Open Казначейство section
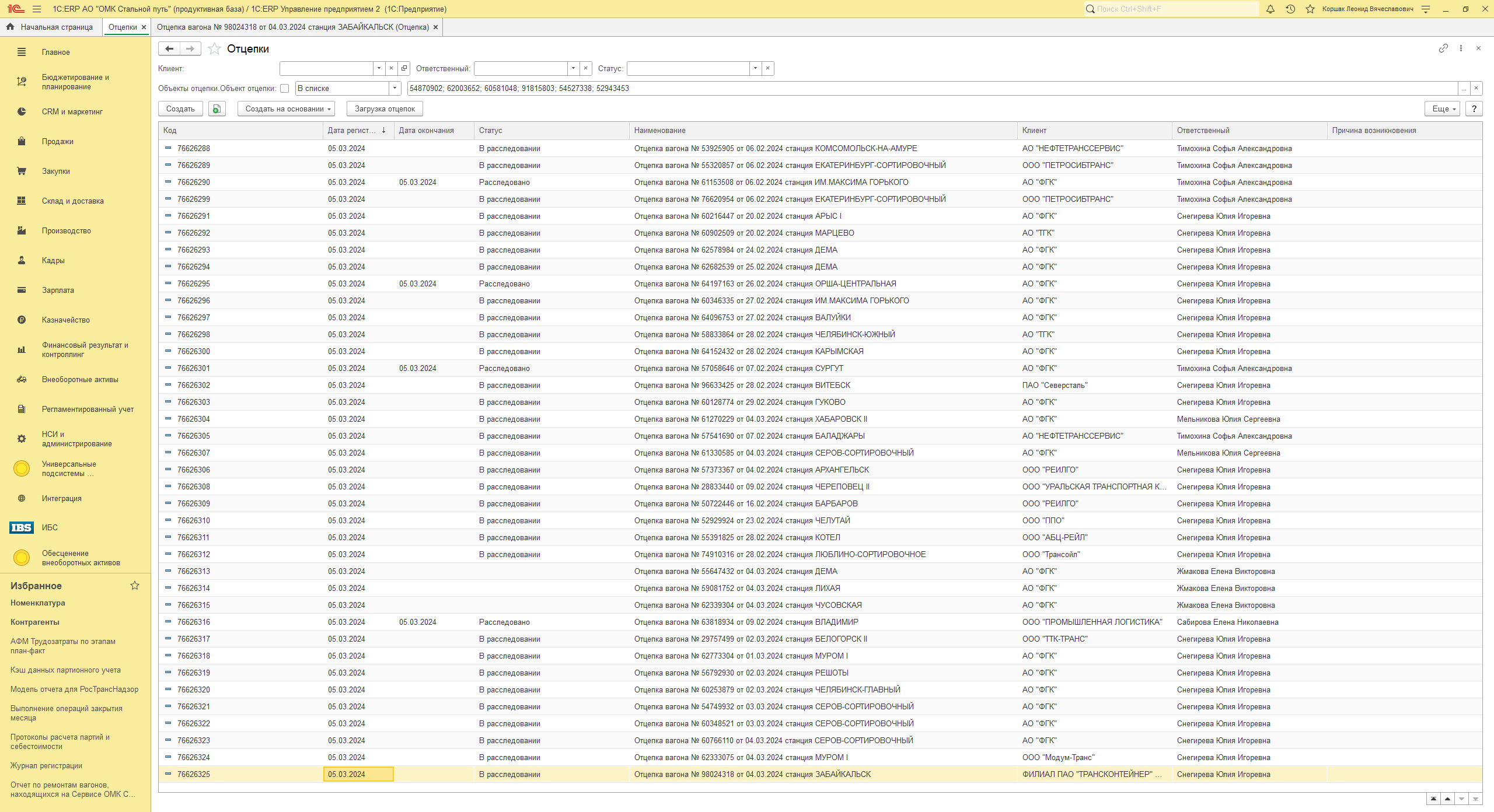 pyautogui.click(x=65, y=320)
